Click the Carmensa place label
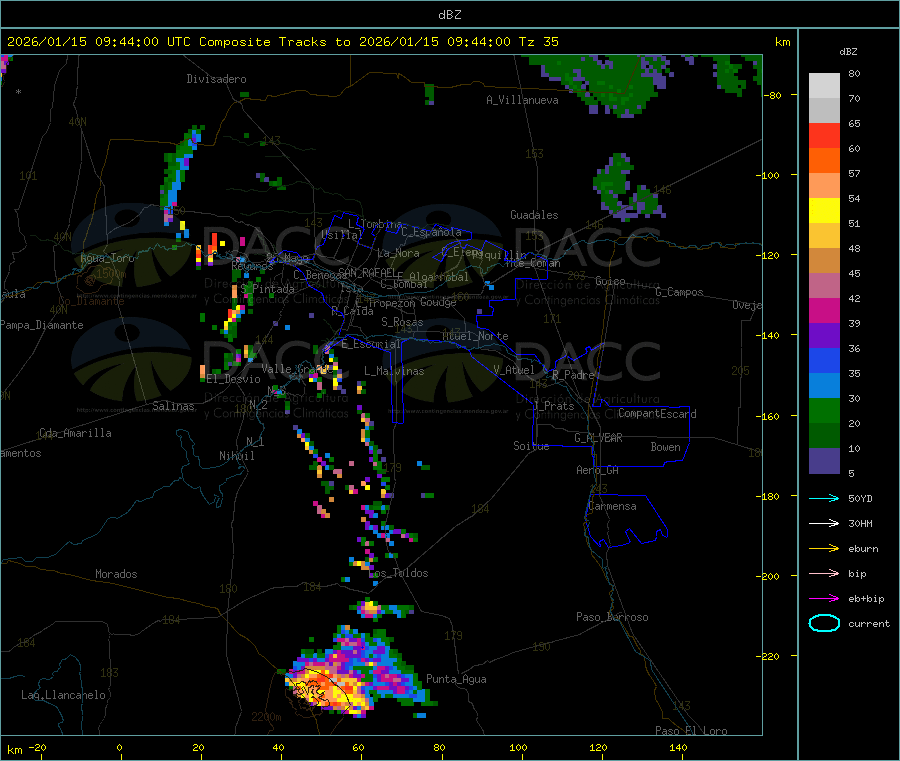This screenshot has width=900, height=761. pos(612,506)
